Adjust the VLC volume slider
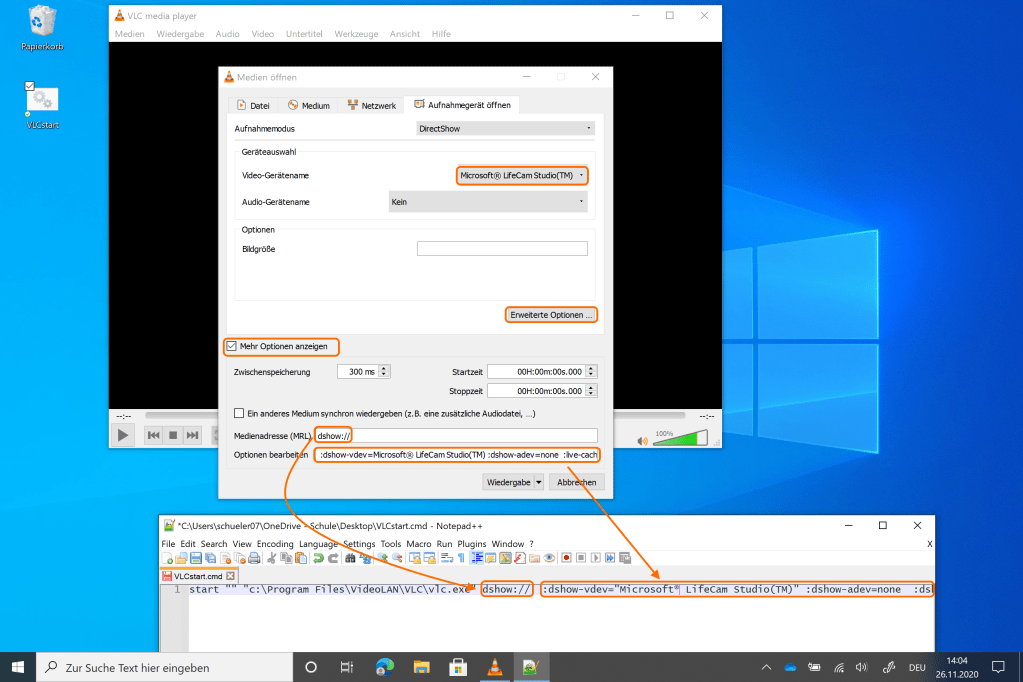 680,438
